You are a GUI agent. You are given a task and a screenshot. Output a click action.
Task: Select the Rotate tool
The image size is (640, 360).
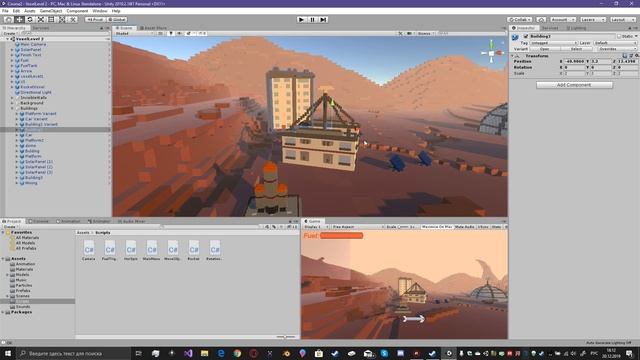coord(29,19)
